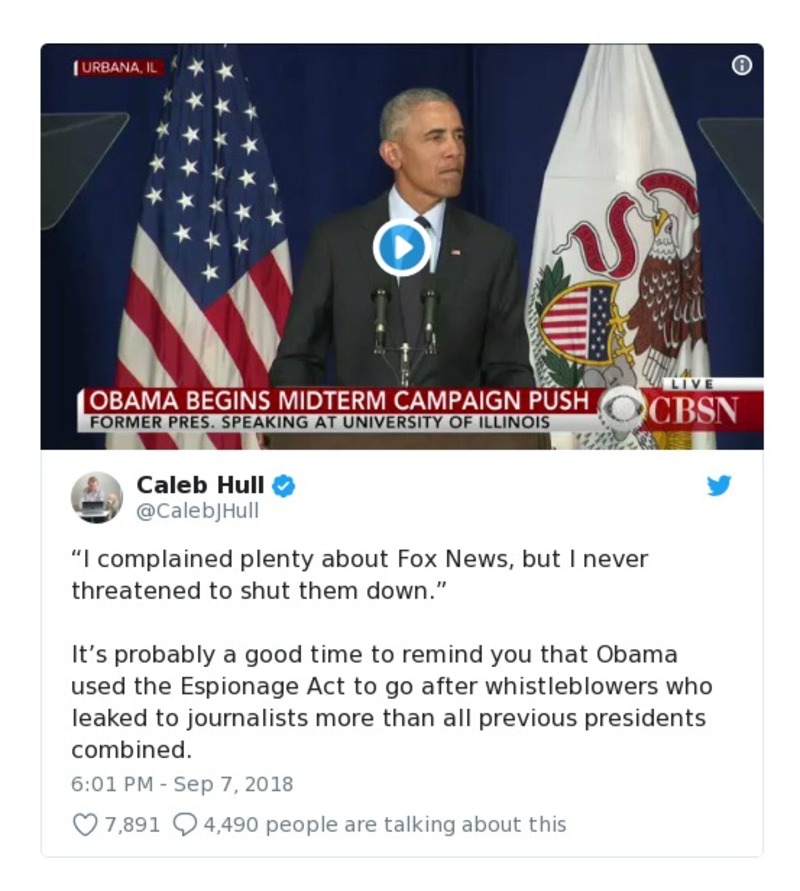Screen dimensions: 800x891
Task: Open the Caleb Hull display name link
Action: tap(200, 485)
